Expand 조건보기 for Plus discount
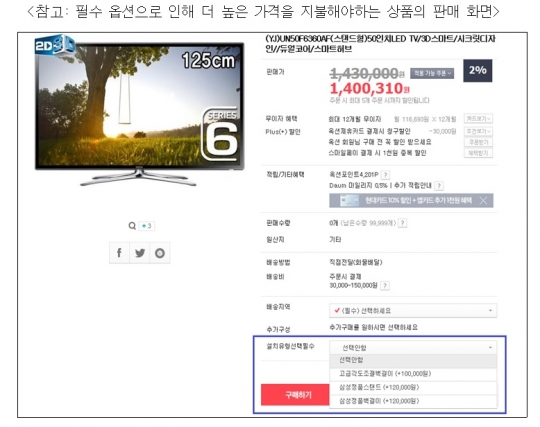540x427 pixels. [478, 131]
